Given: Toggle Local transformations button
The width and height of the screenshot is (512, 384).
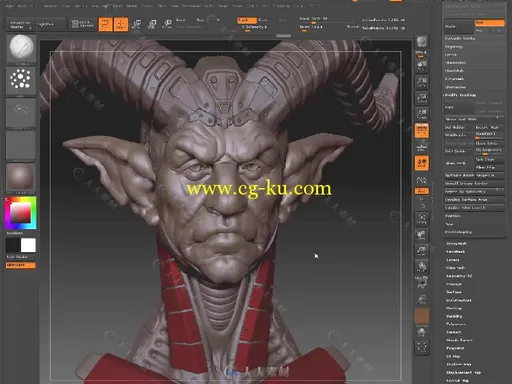Looking at the screenshot, I should pos(422,163).
